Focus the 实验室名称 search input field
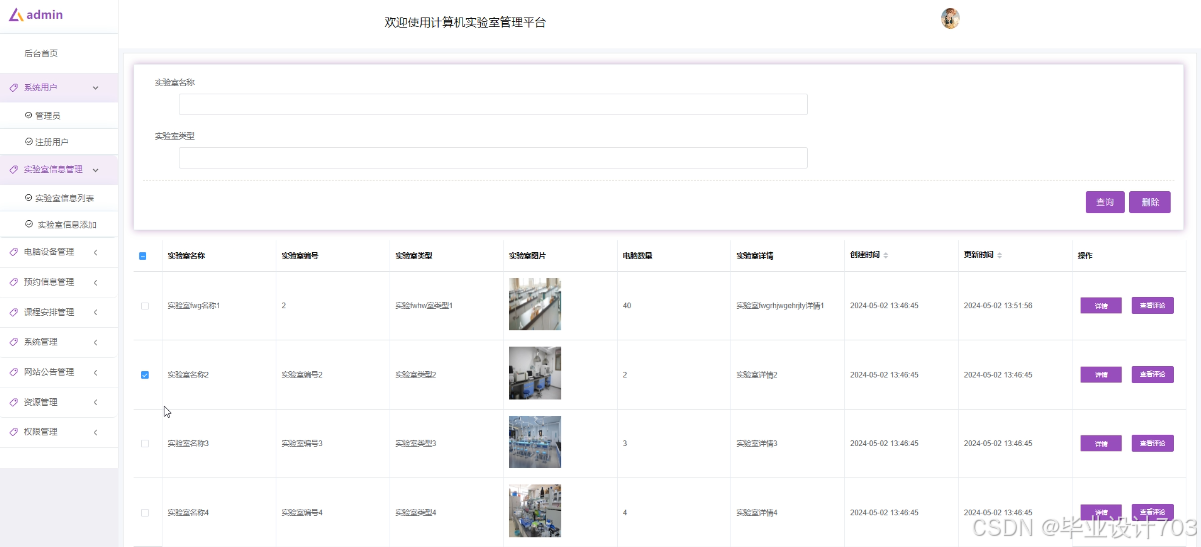 click(493, 104)
